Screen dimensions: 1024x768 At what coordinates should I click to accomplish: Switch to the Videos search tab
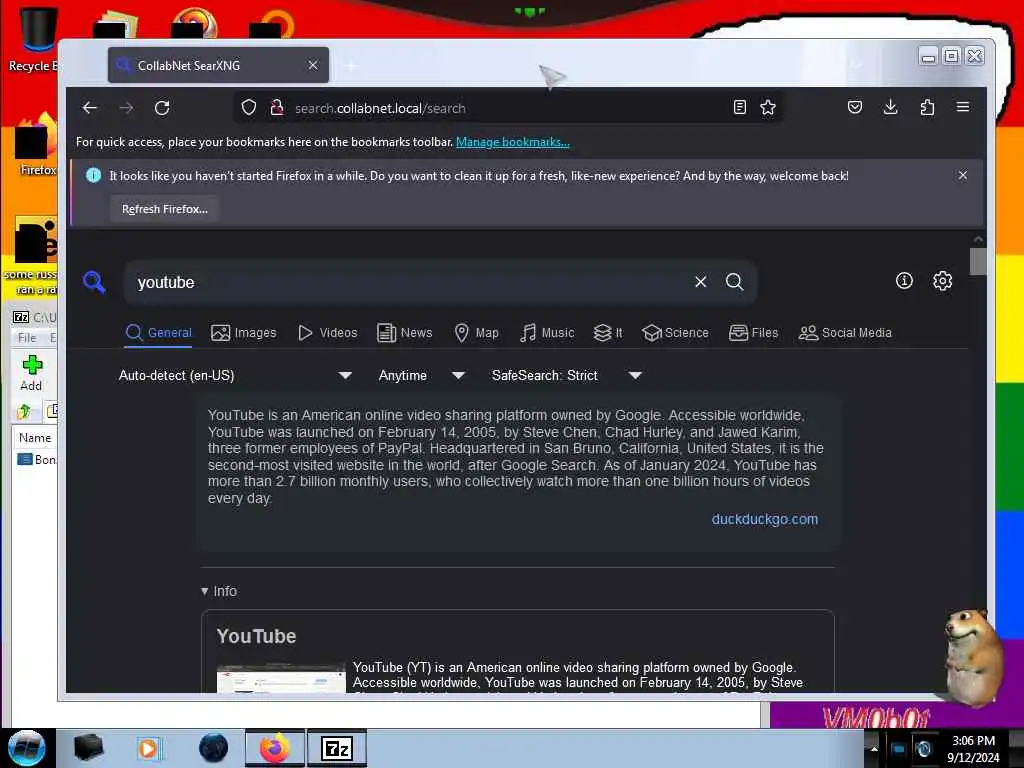pos(327,333)
